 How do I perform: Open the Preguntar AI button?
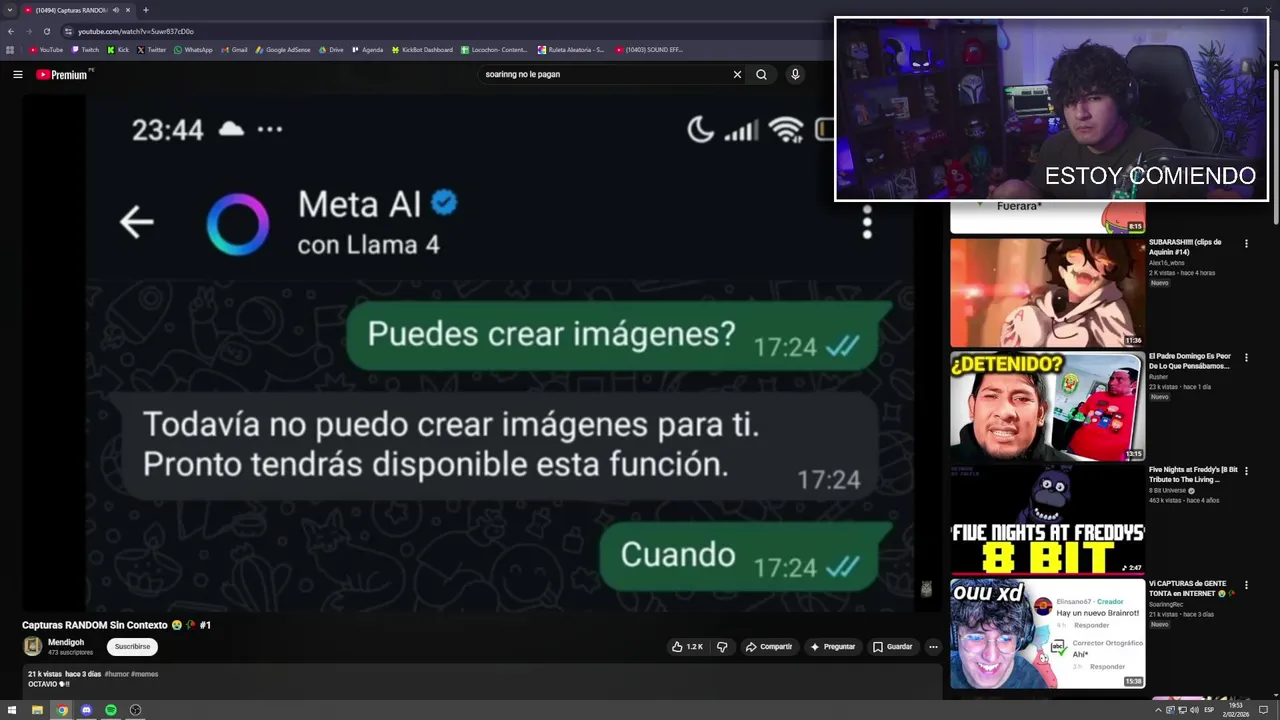pos(832,647)
